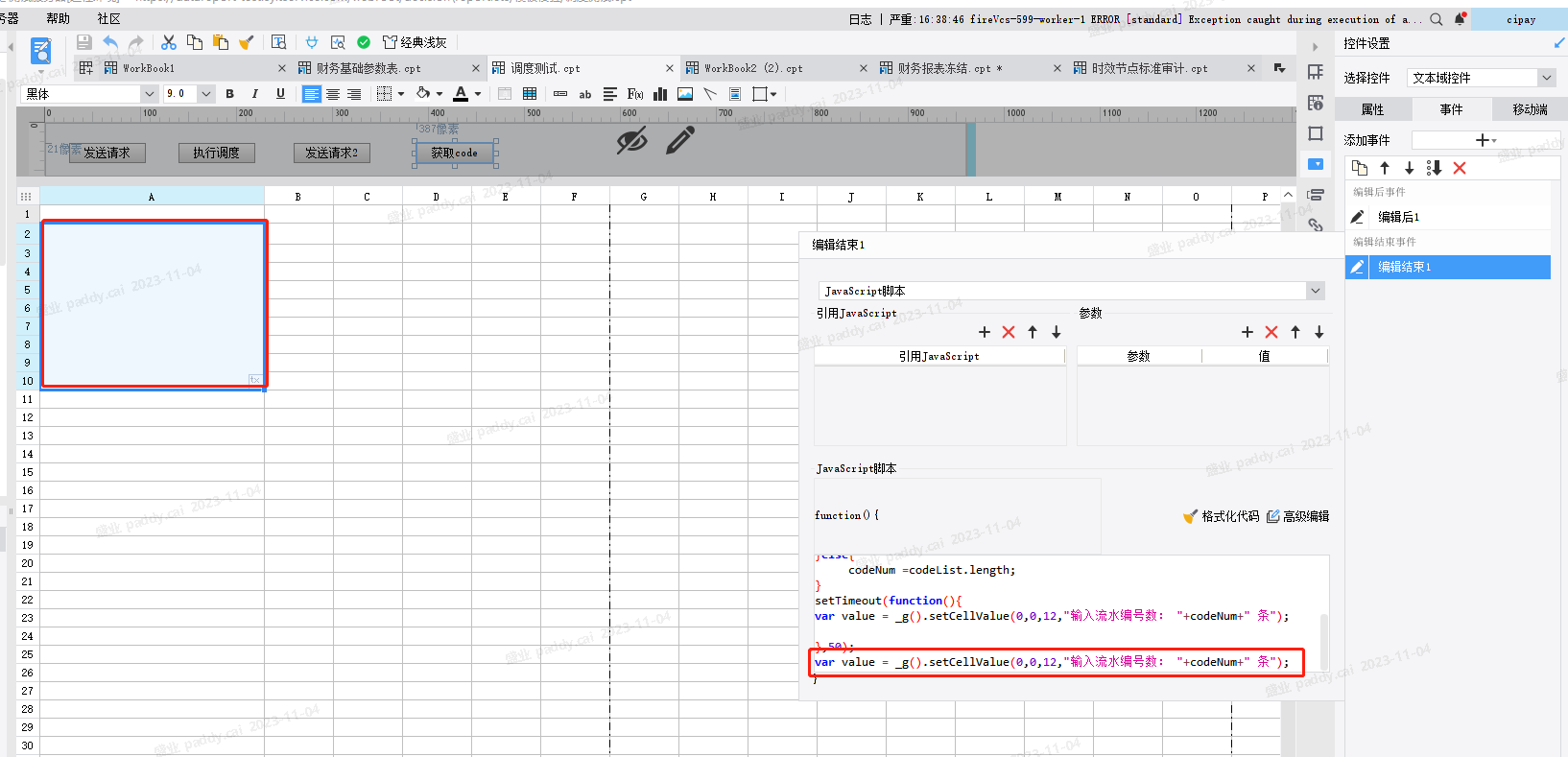
Task: Align text to the right
Action: [354, 94]
